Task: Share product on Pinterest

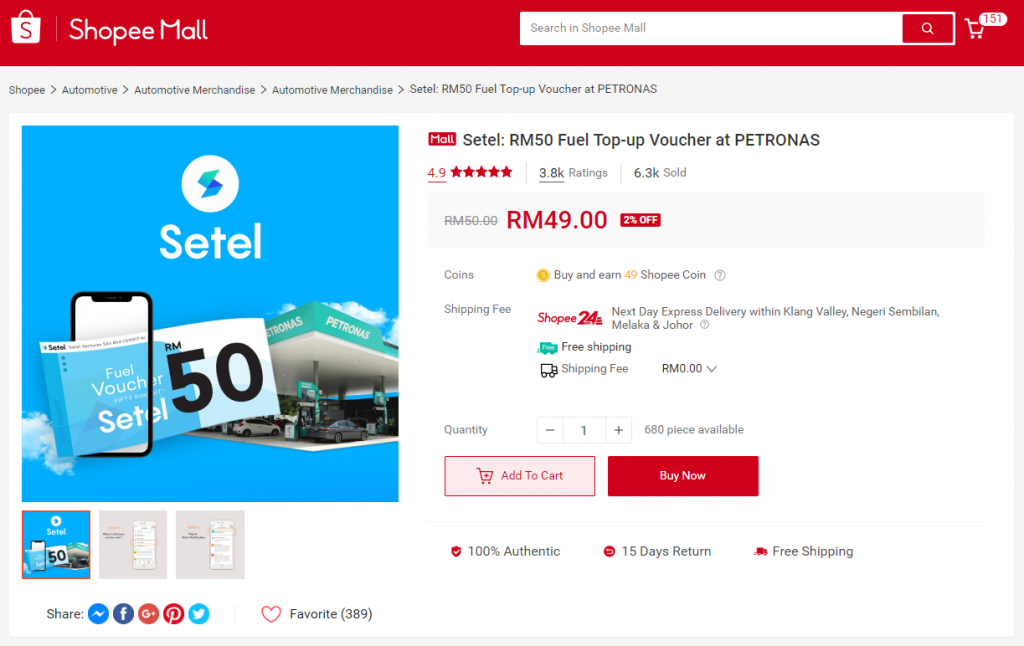Action: point(174,614)
